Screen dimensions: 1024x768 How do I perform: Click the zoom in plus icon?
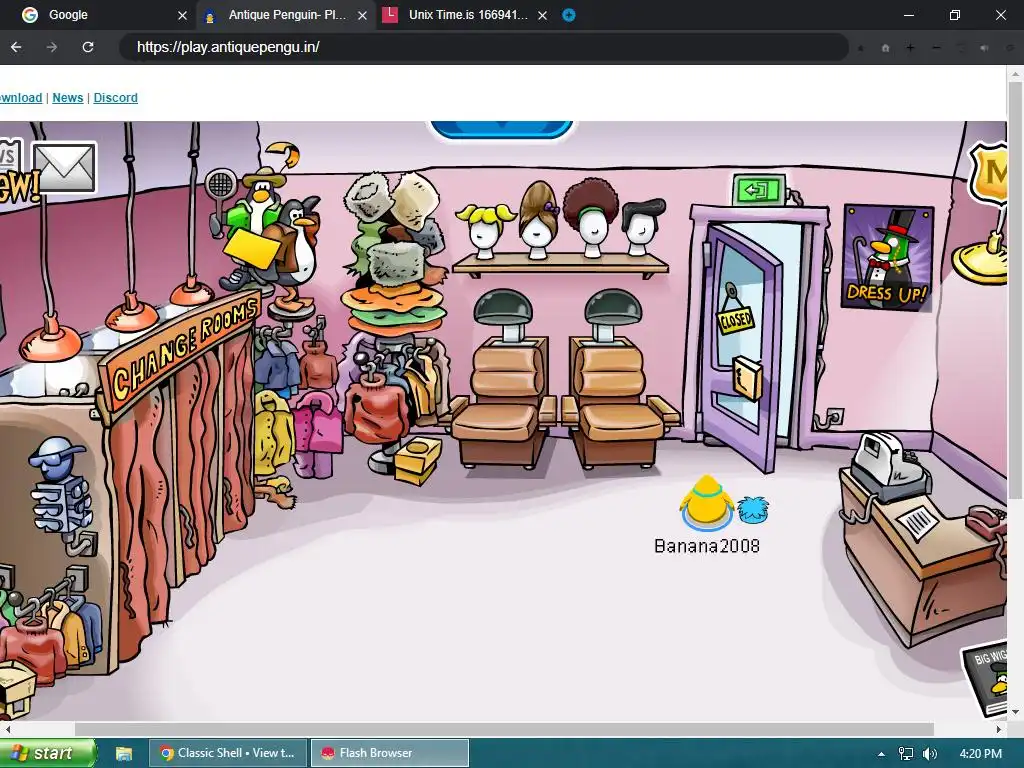910,48
